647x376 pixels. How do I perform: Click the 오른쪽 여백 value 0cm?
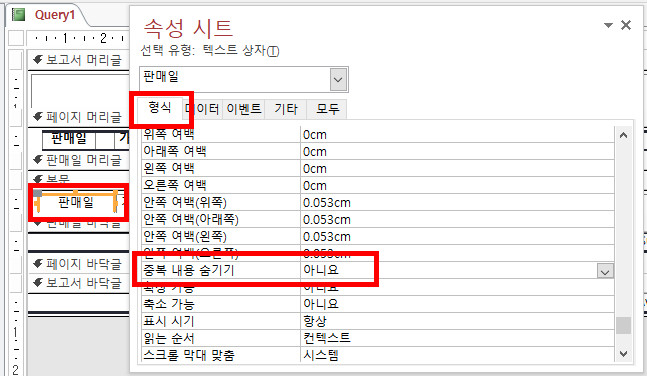click(x=315, y=186)
